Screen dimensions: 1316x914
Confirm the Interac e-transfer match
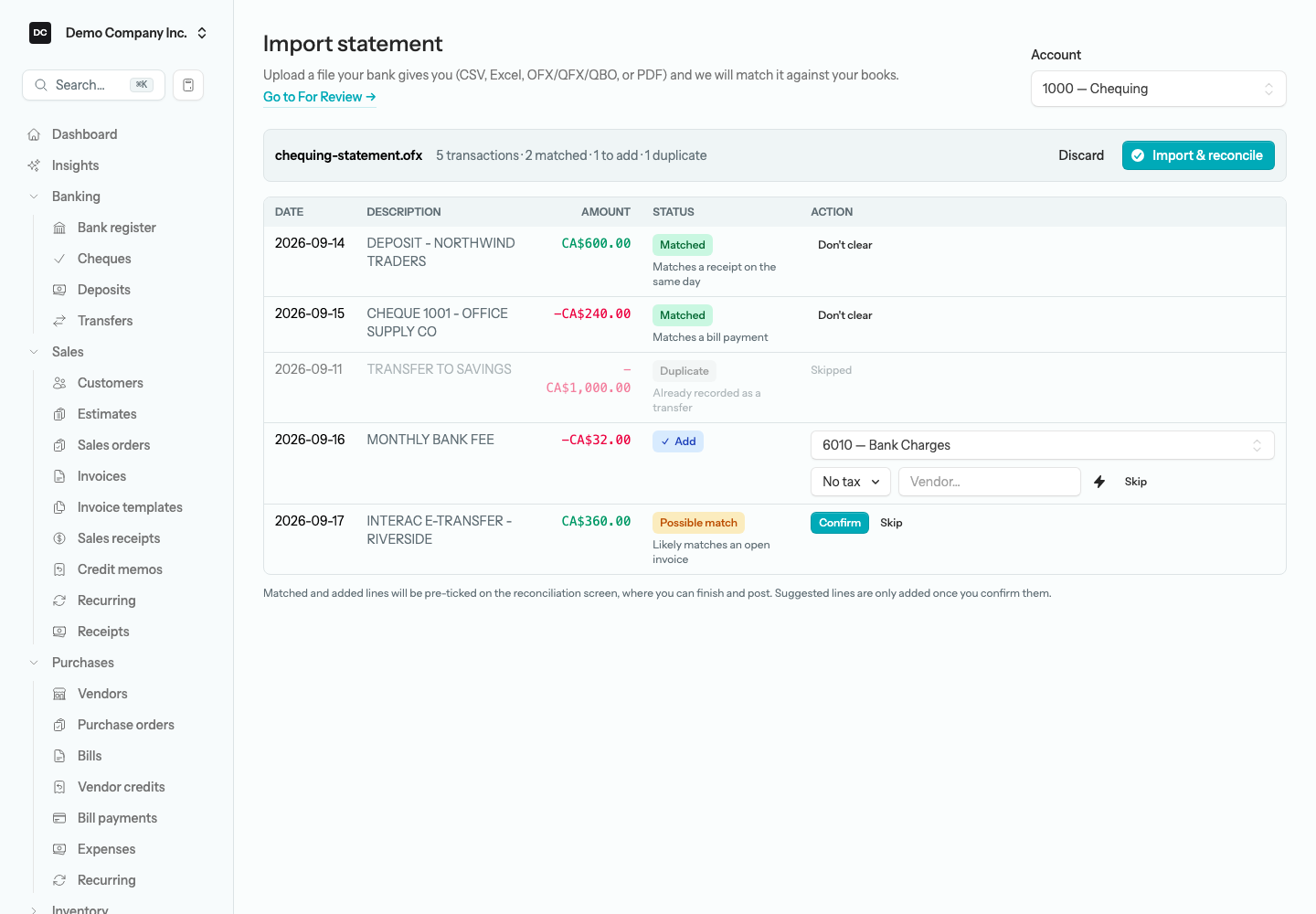pyautogui.click(x=839, y=523)
